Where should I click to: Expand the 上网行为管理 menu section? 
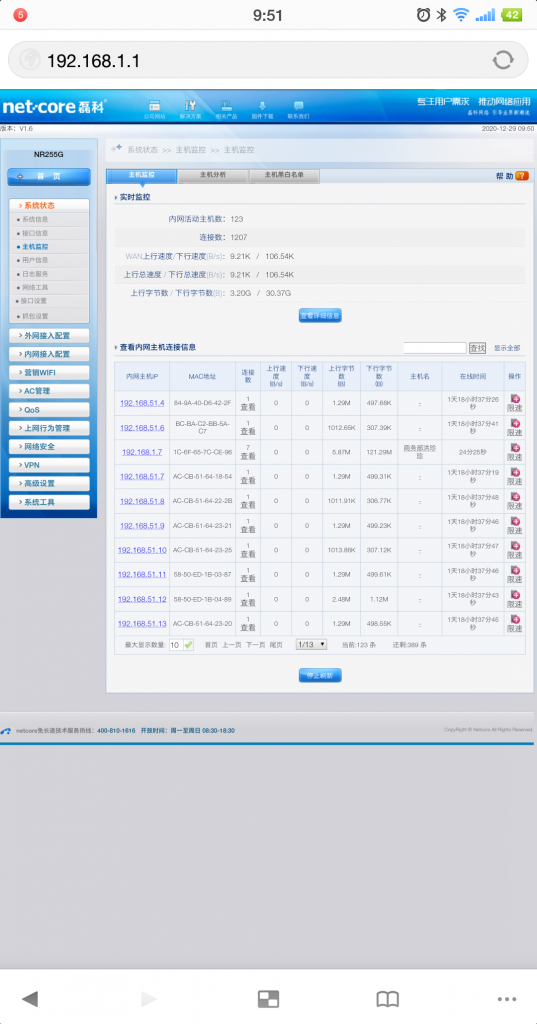pyautogui.click(x=50, y=428)
